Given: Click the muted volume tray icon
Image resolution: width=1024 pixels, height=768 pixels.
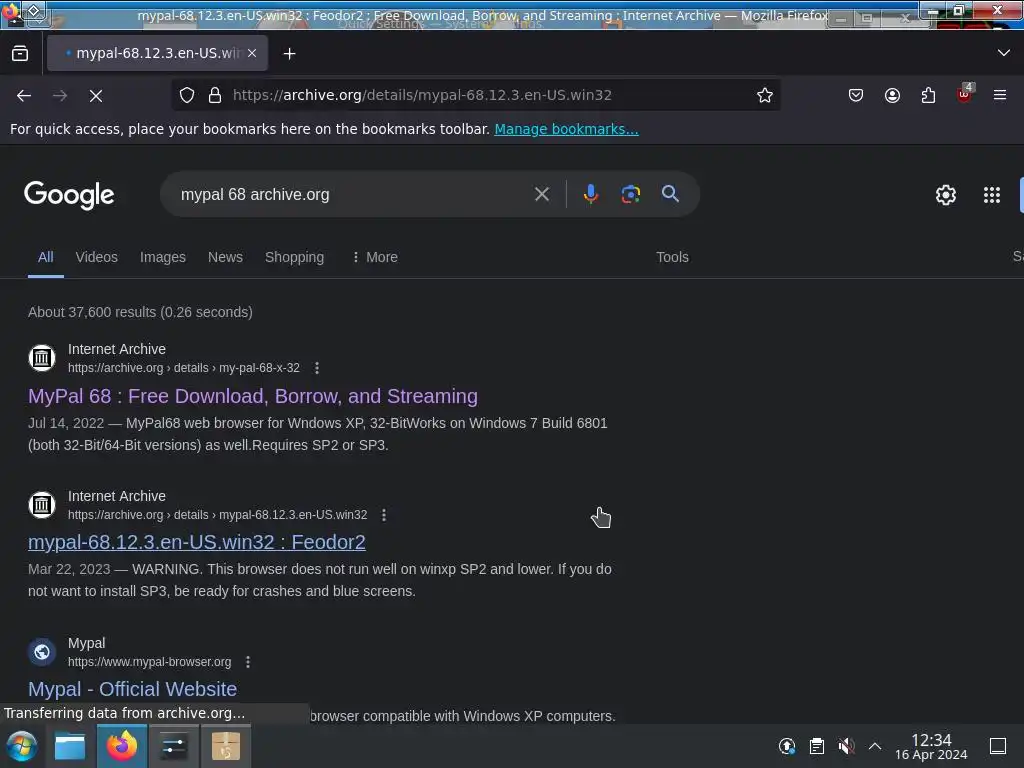Looking at the screenshot, I should (846, 746).
